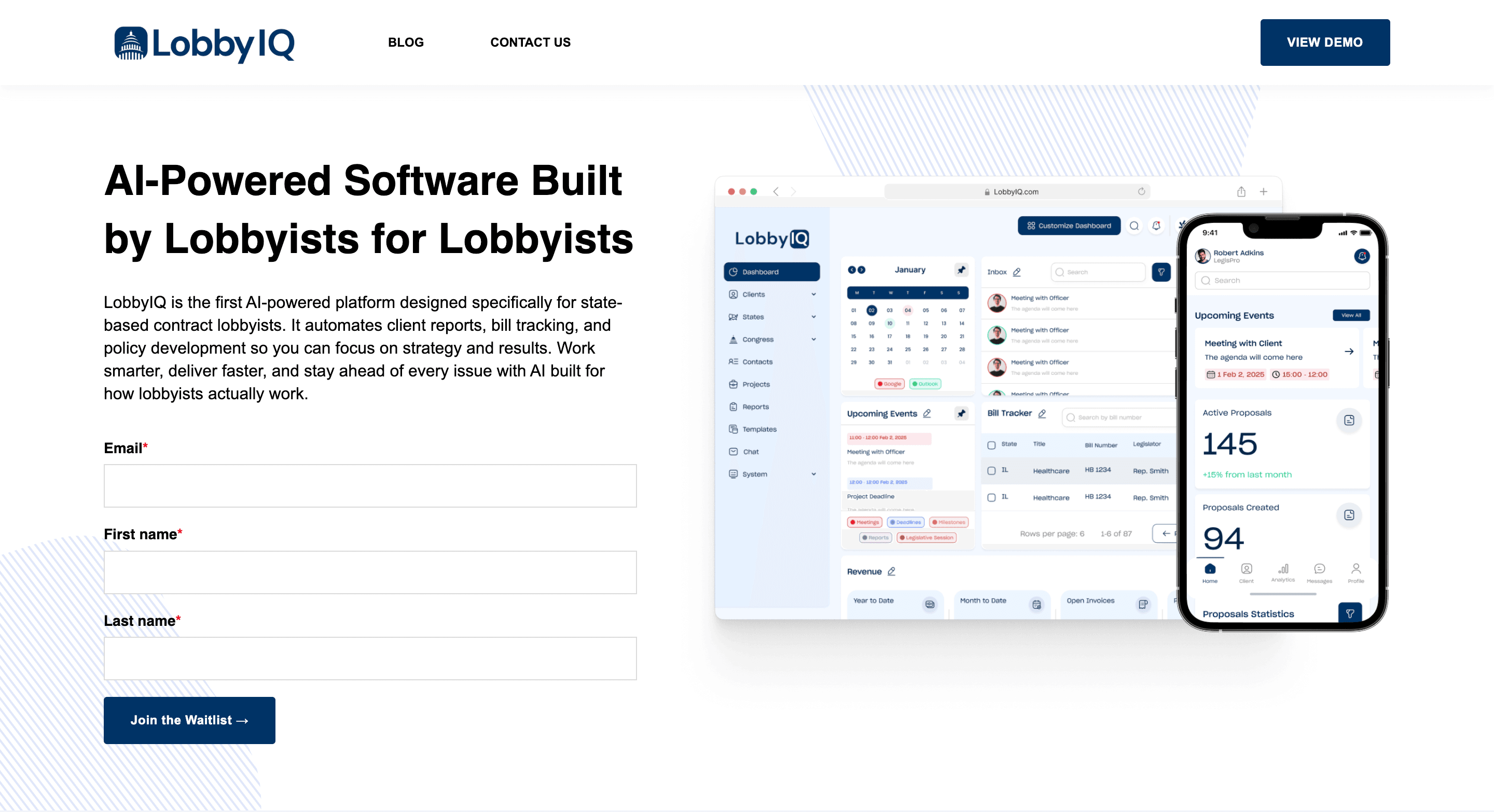Click the pin icon beside January calendar
Screen dimensions: 1494x812
(x=962, y=270)
